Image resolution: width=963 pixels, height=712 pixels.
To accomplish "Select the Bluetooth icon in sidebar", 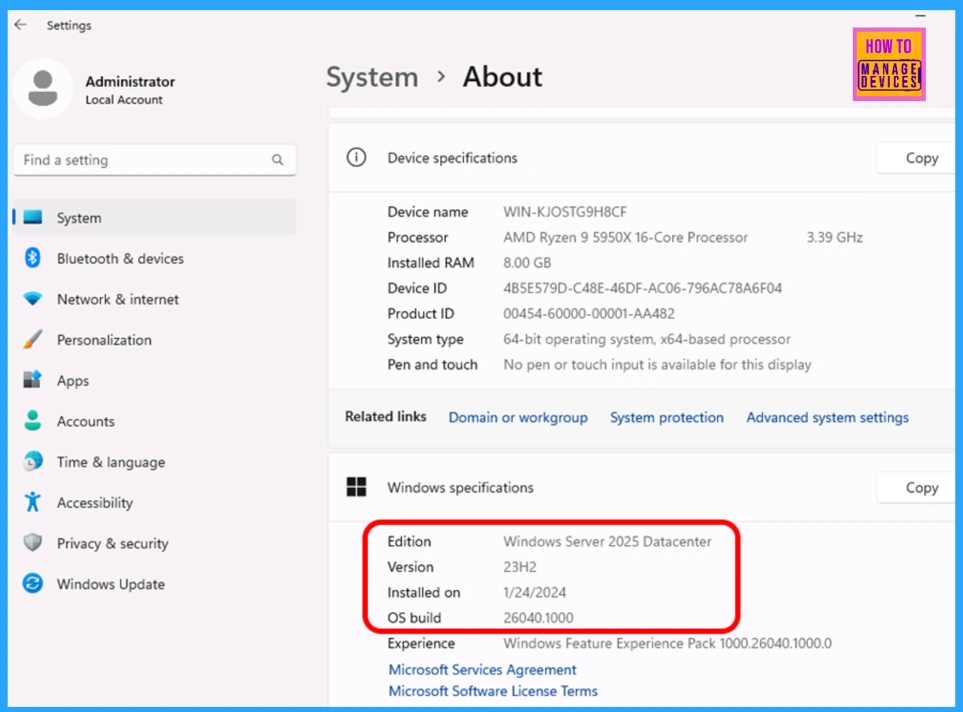I will pyautogui.click(x=33, y=258).
